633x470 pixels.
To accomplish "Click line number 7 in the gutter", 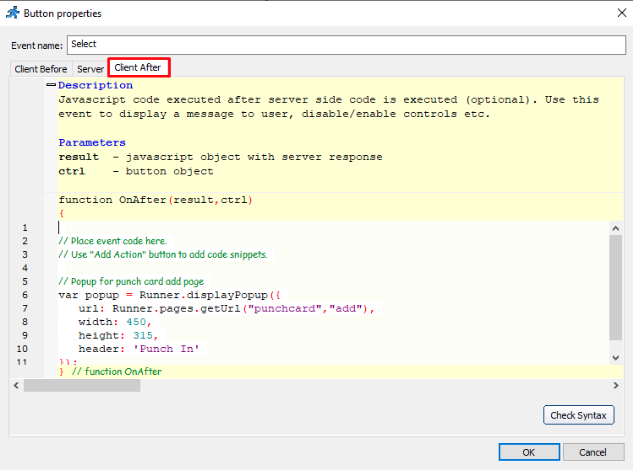I will [x=24, y=310].
